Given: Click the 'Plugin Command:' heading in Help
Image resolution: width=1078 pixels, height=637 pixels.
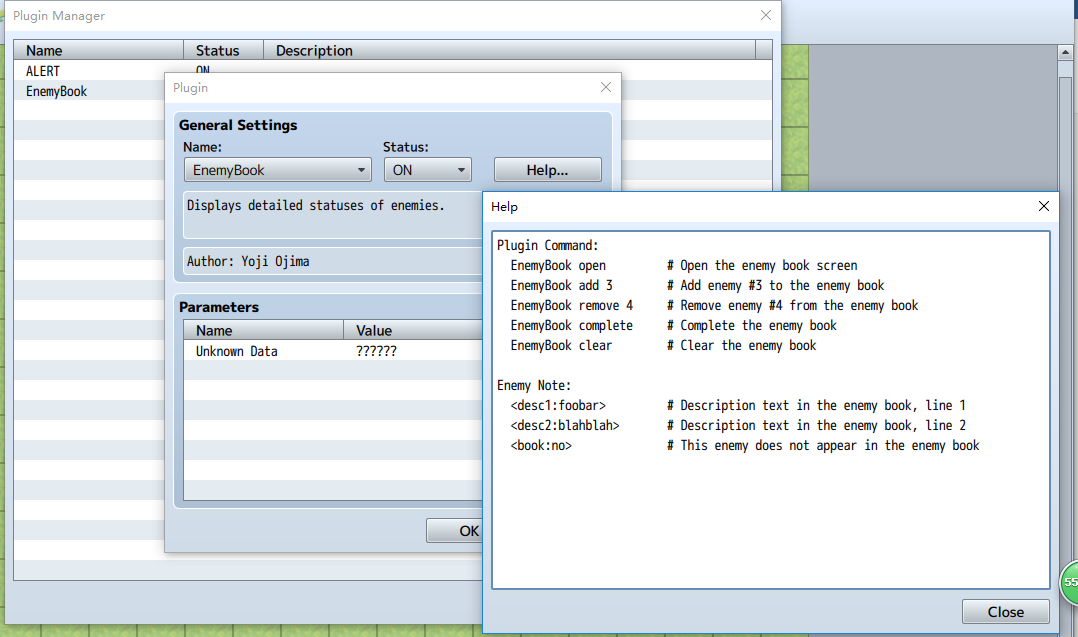Looking at the screenshot, I should tap(548, 245).
